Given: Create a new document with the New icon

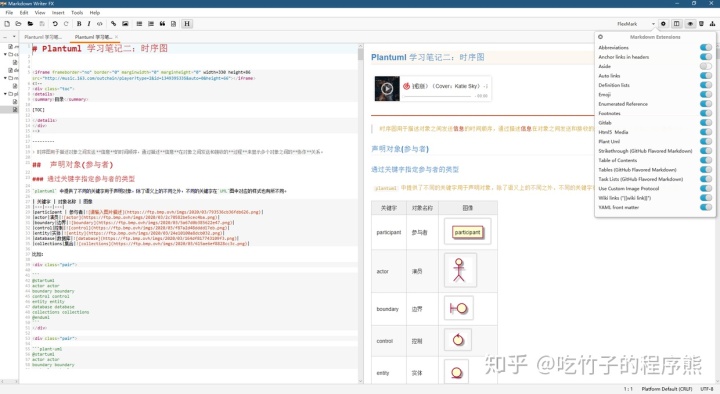Looking at the screenshot, I should click(x=7, y=24).
